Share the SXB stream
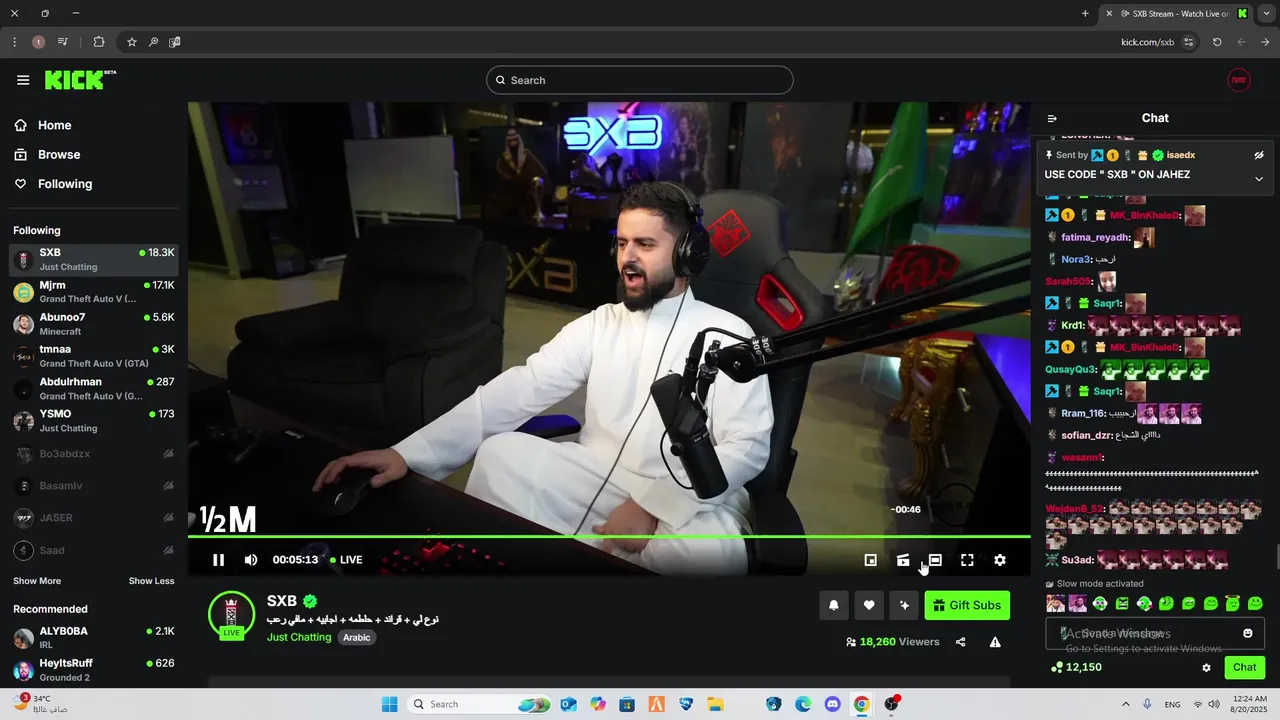Screen dimensions: 1280x720 click(x=961, y=642)
